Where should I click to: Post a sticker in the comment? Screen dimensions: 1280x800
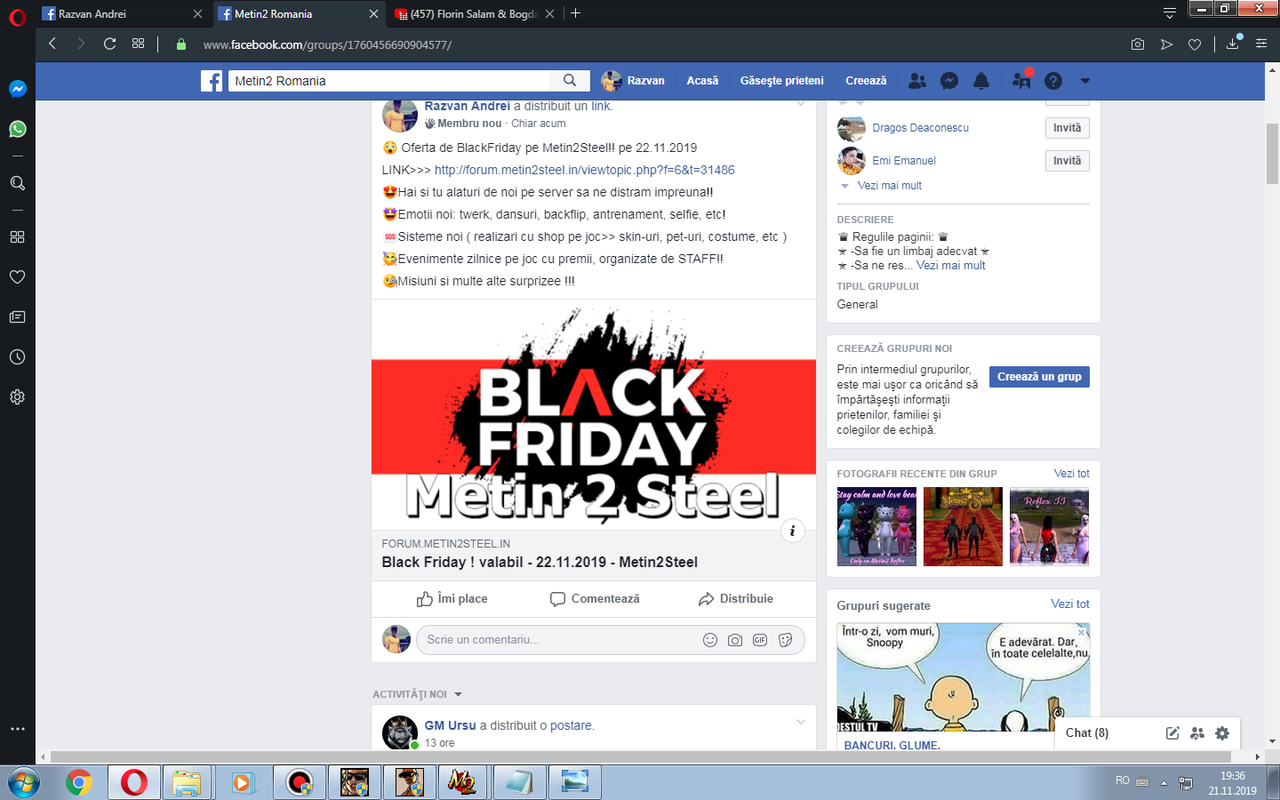[785, 640]
